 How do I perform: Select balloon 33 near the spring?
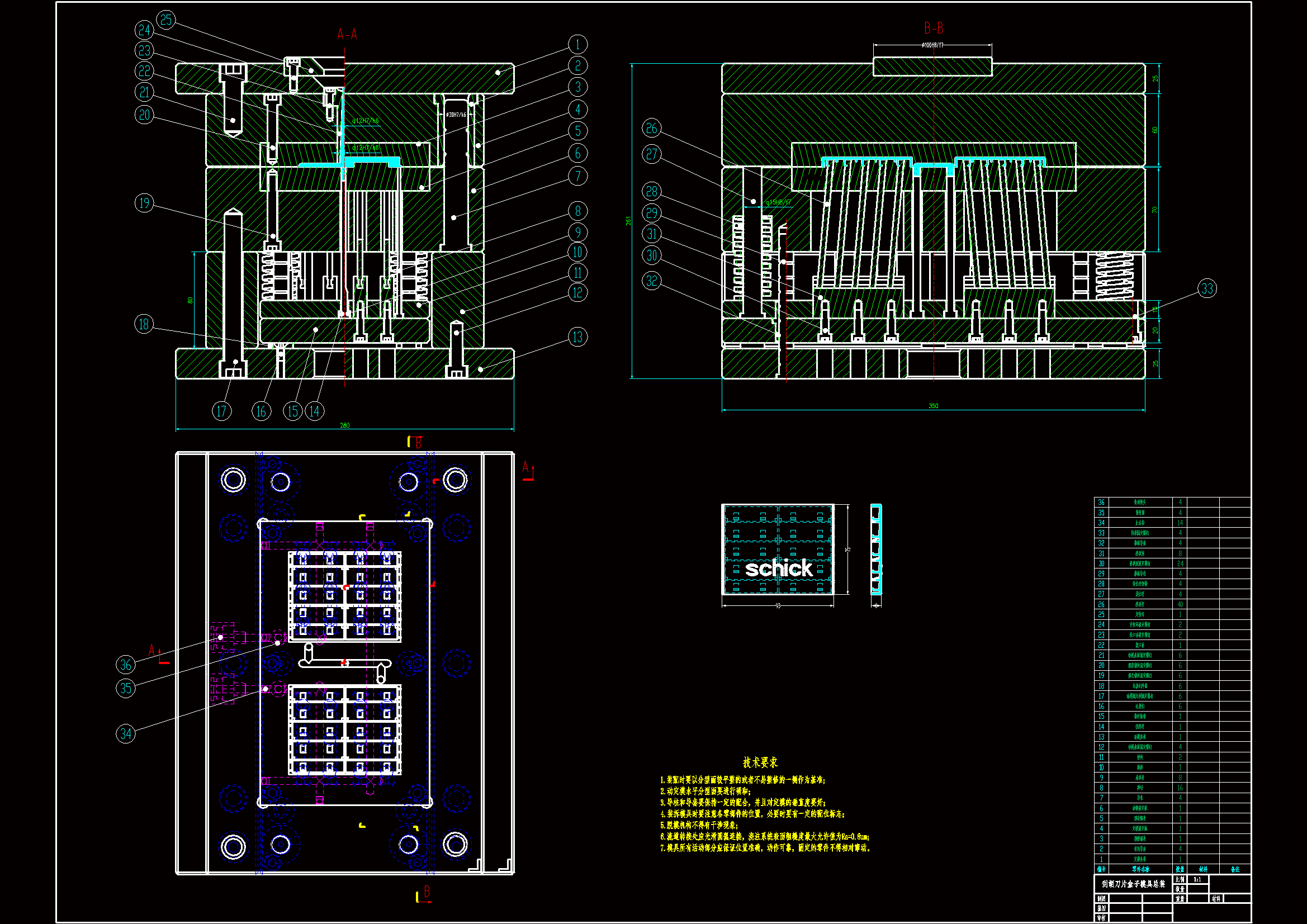click(x=1207, y=288)
